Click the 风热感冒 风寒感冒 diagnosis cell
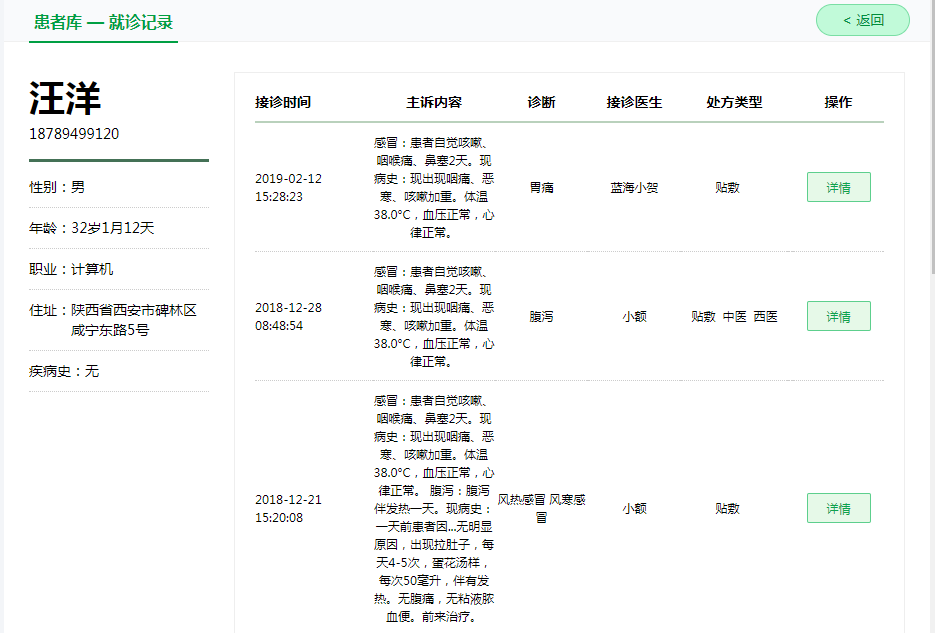 click(541, 508)
